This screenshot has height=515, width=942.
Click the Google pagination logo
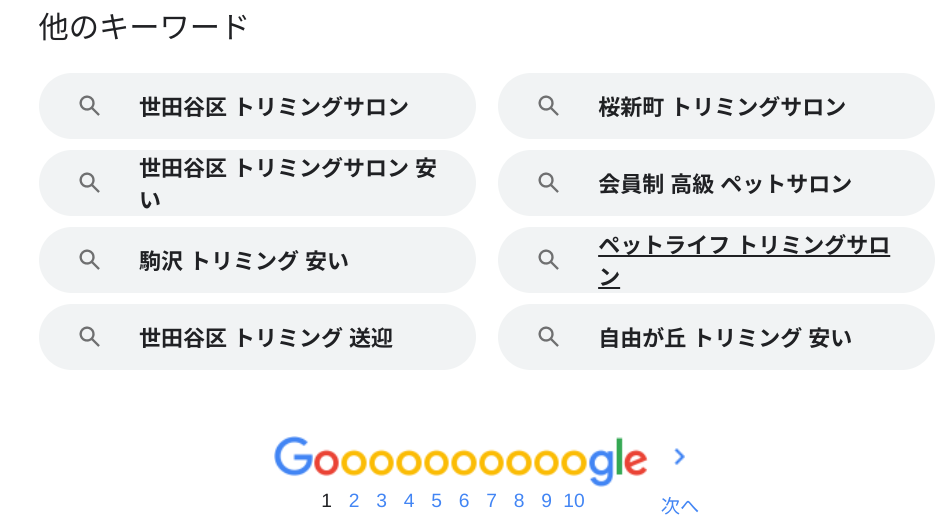click(460, 459)
